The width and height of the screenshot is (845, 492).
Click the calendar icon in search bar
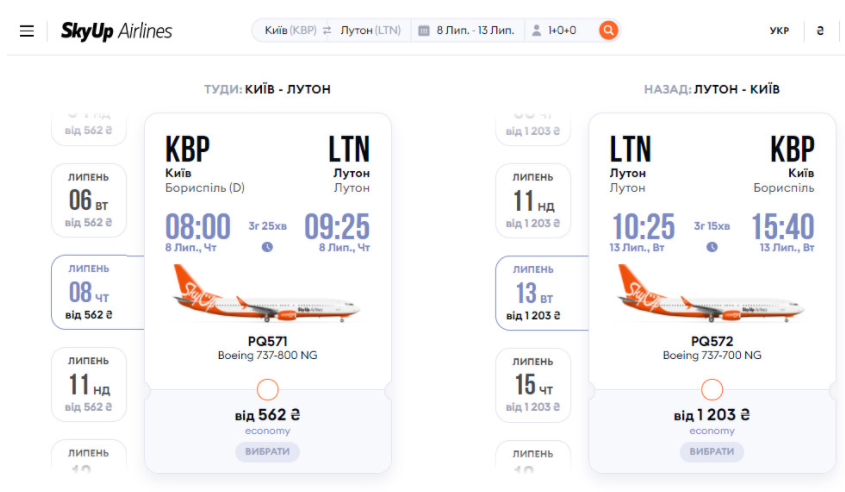(x=424, y=31)
